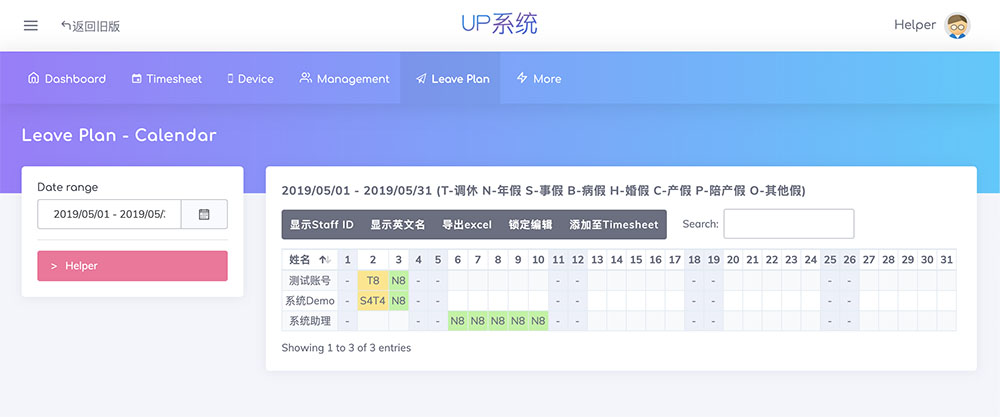
Task: Click the Device phone icon
Action: [230, 79]
